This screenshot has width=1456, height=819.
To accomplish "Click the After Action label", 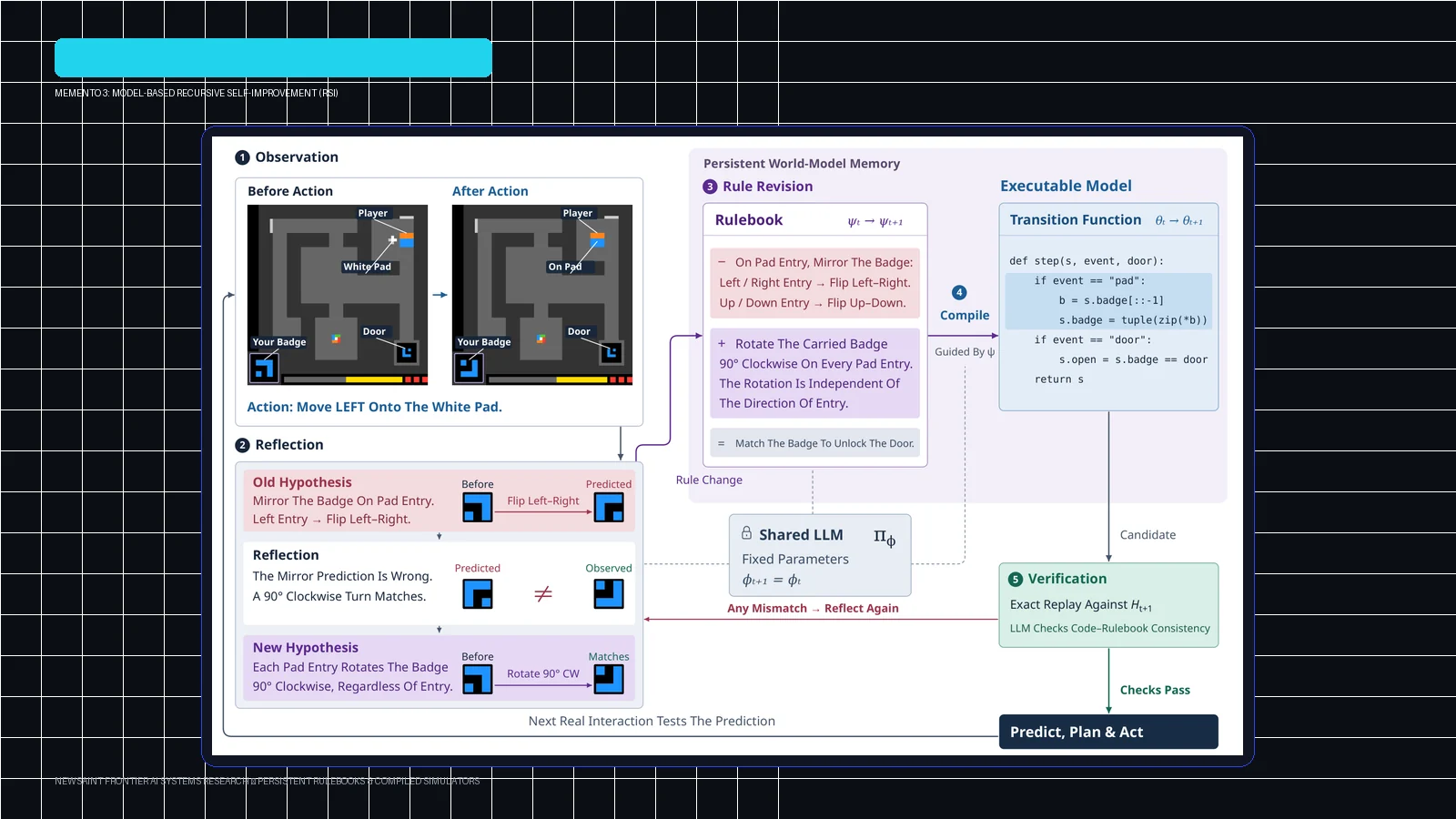I will pos(490,191).
